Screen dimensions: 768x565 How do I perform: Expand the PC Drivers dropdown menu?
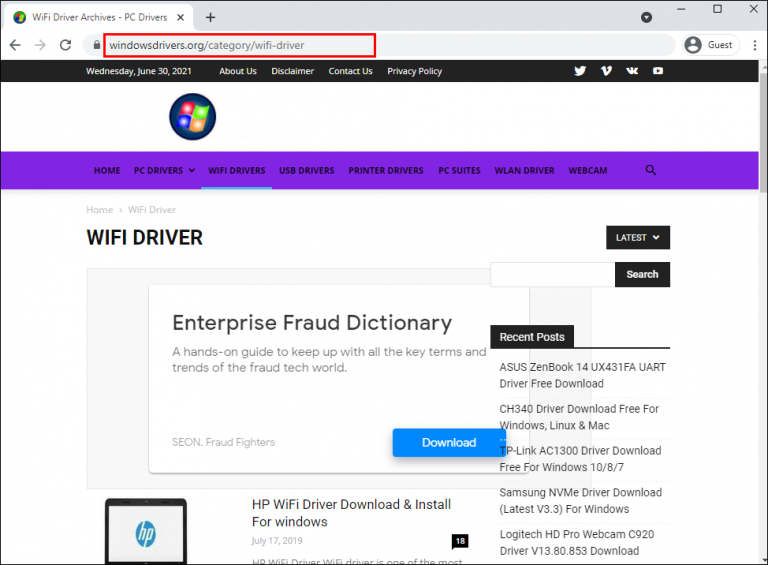pyautogui.click(x=164, y=170)
